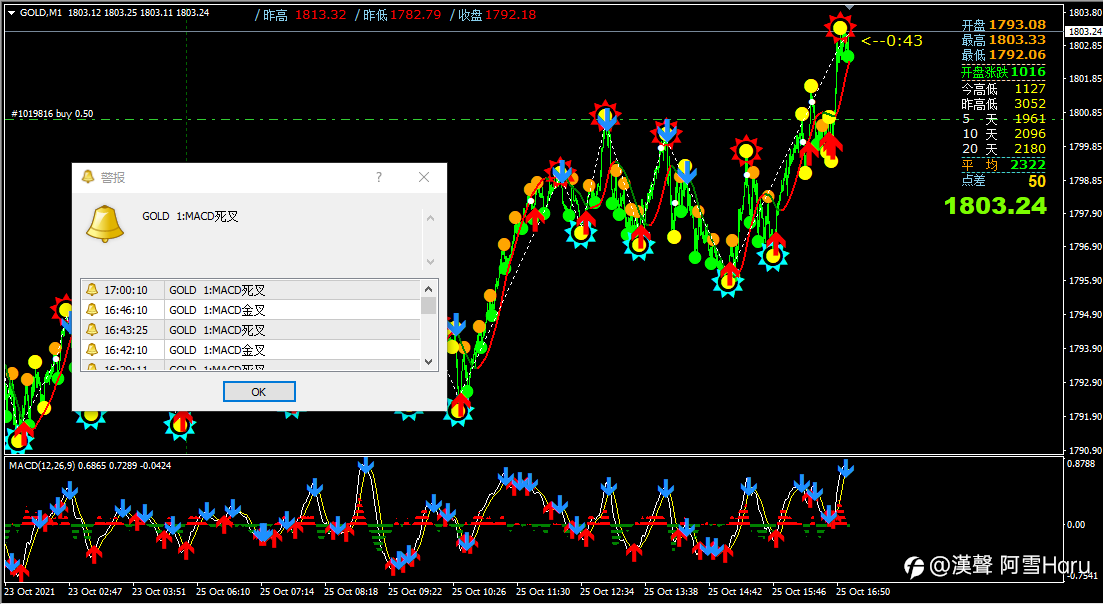The width and height of the screenshot is (1103, 605).
Task: Click the 25 Oct 16:50 time axis label
Action: [863, 592]
